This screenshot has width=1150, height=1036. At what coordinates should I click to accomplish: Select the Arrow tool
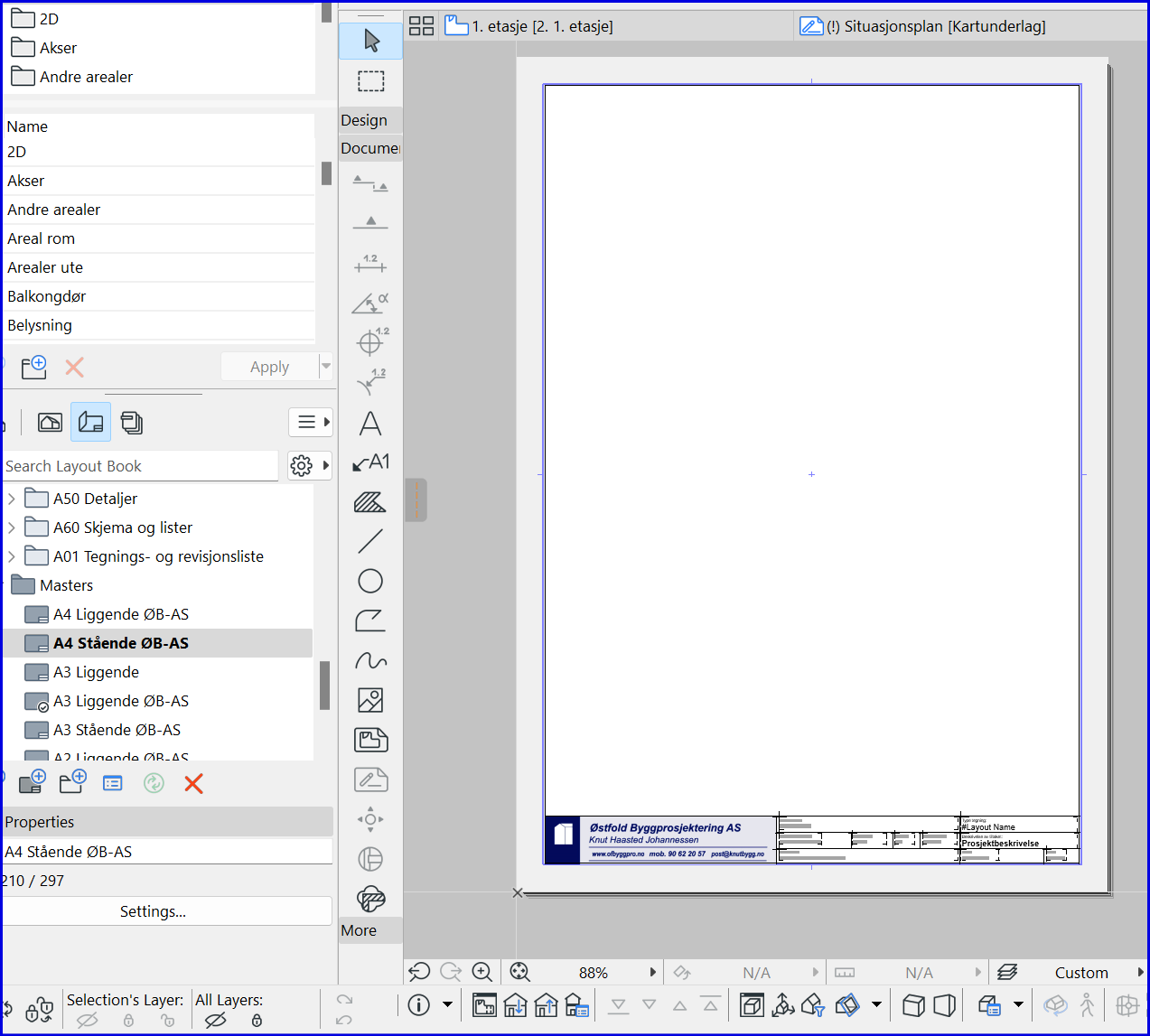pyautogui.click(x=370, y=41)
